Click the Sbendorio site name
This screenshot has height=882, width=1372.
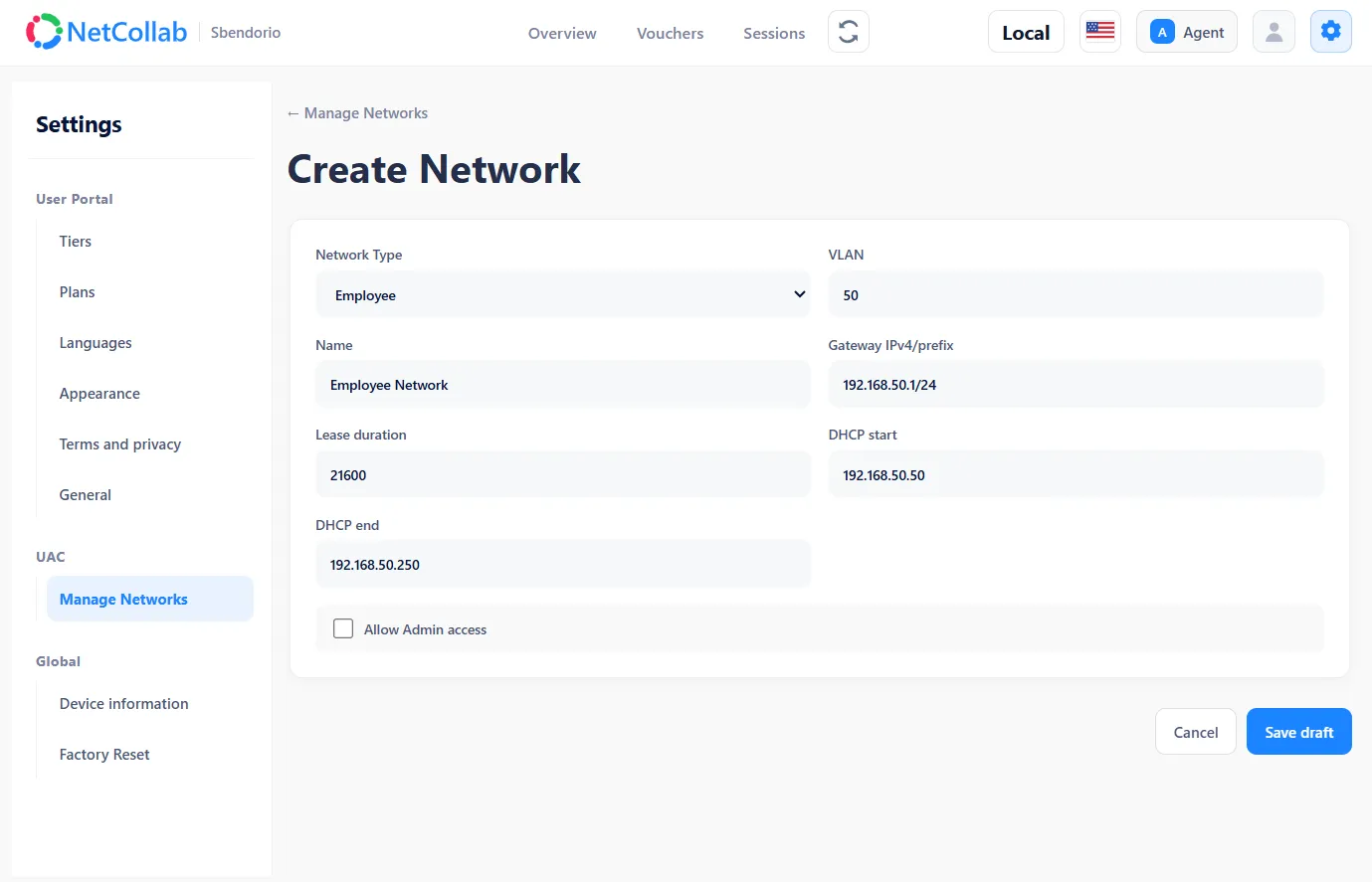tap(246, 32)
